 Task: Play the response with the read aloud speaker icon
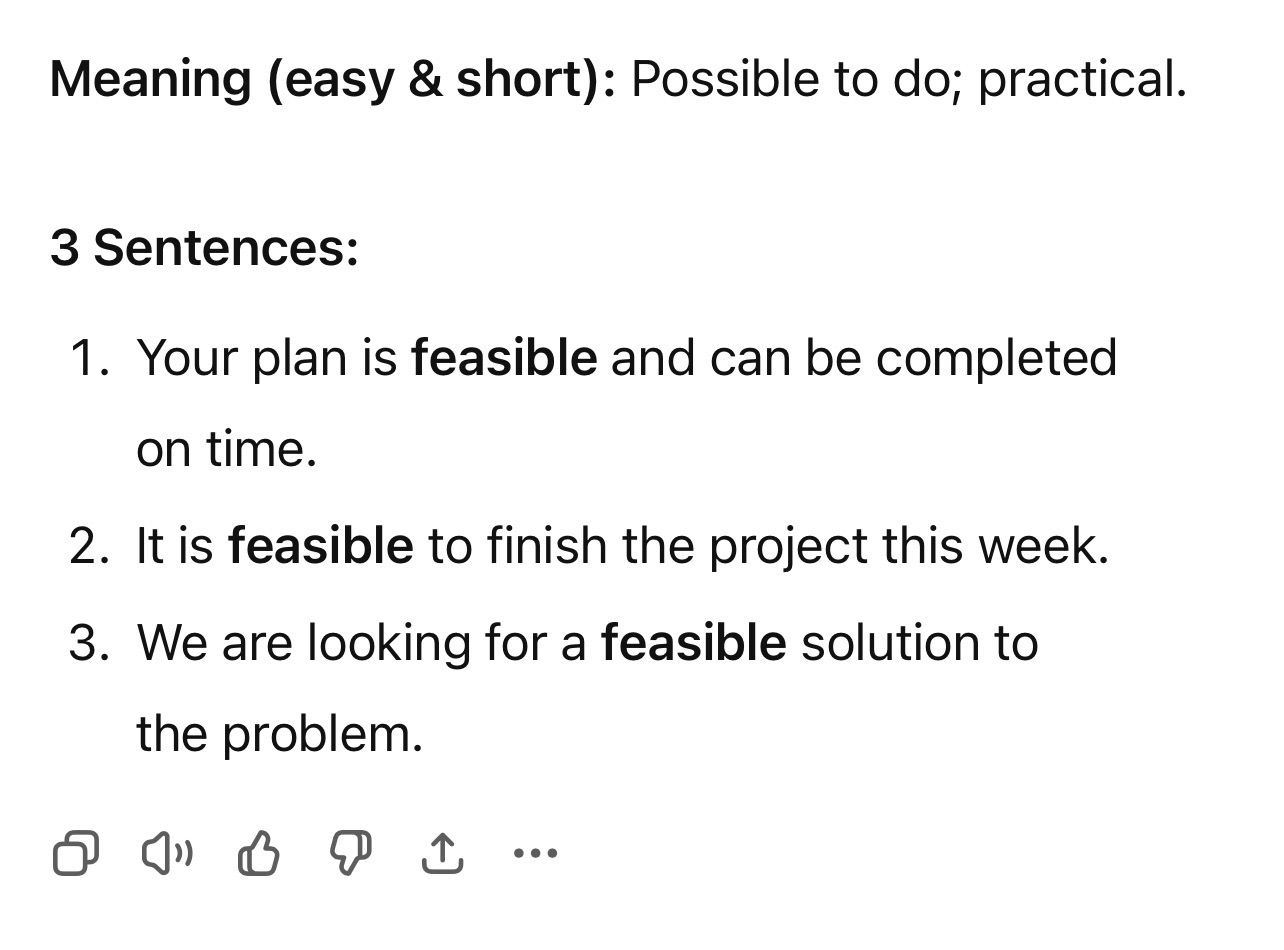[168, 854]
